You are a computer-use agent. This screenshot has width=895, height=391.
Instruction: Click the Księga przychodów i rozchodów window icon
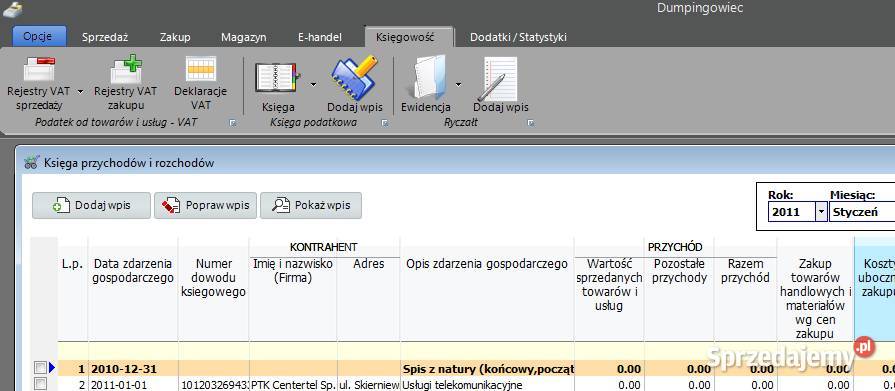[31, 163]
